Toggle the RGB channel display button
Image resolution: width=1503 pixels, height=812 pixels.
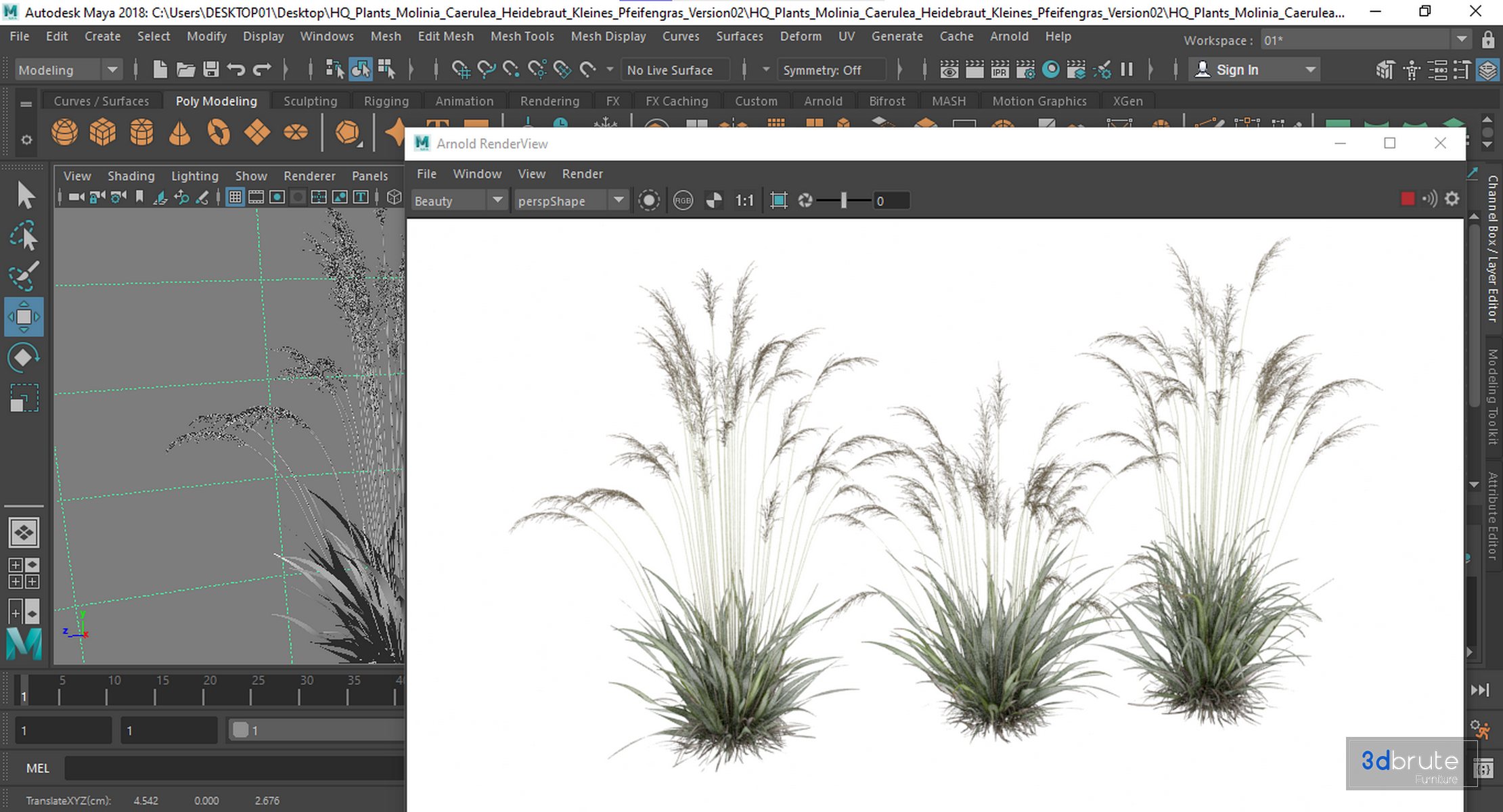tap(683, 200)
